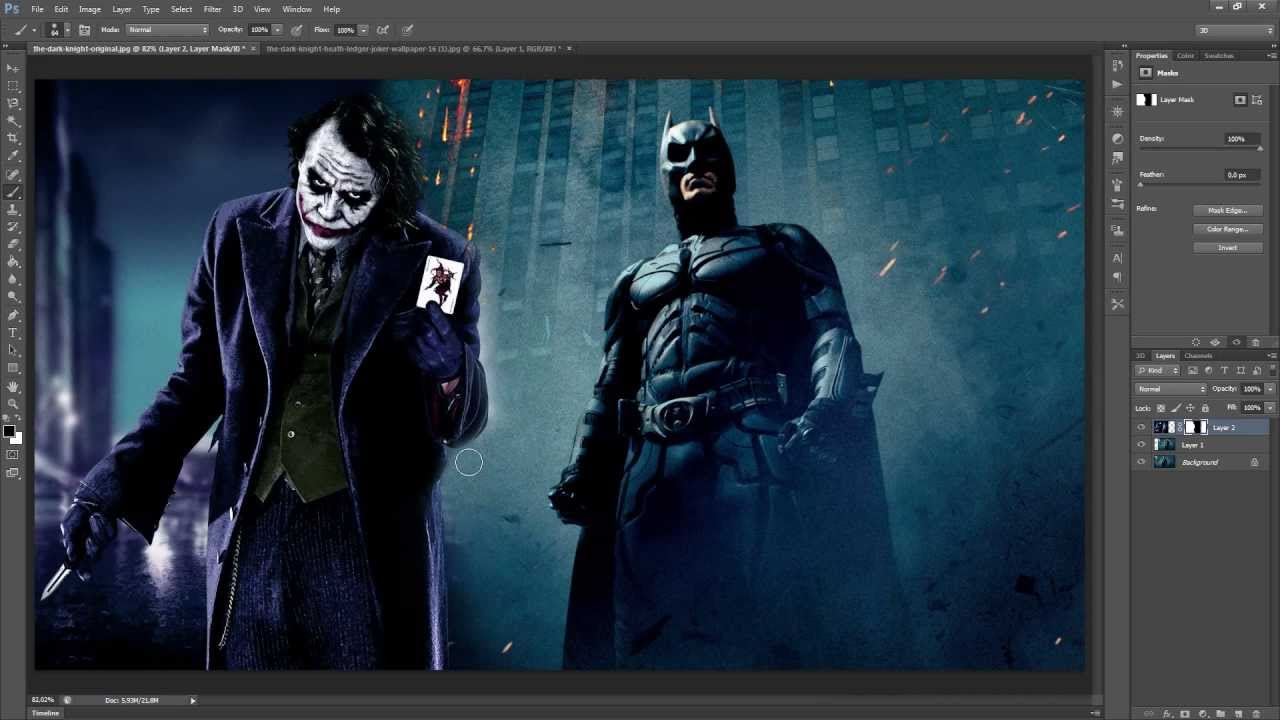This screenshot has width=1280, height=720.
Task: Click the foreground color swatch
Action: (9, 432)
